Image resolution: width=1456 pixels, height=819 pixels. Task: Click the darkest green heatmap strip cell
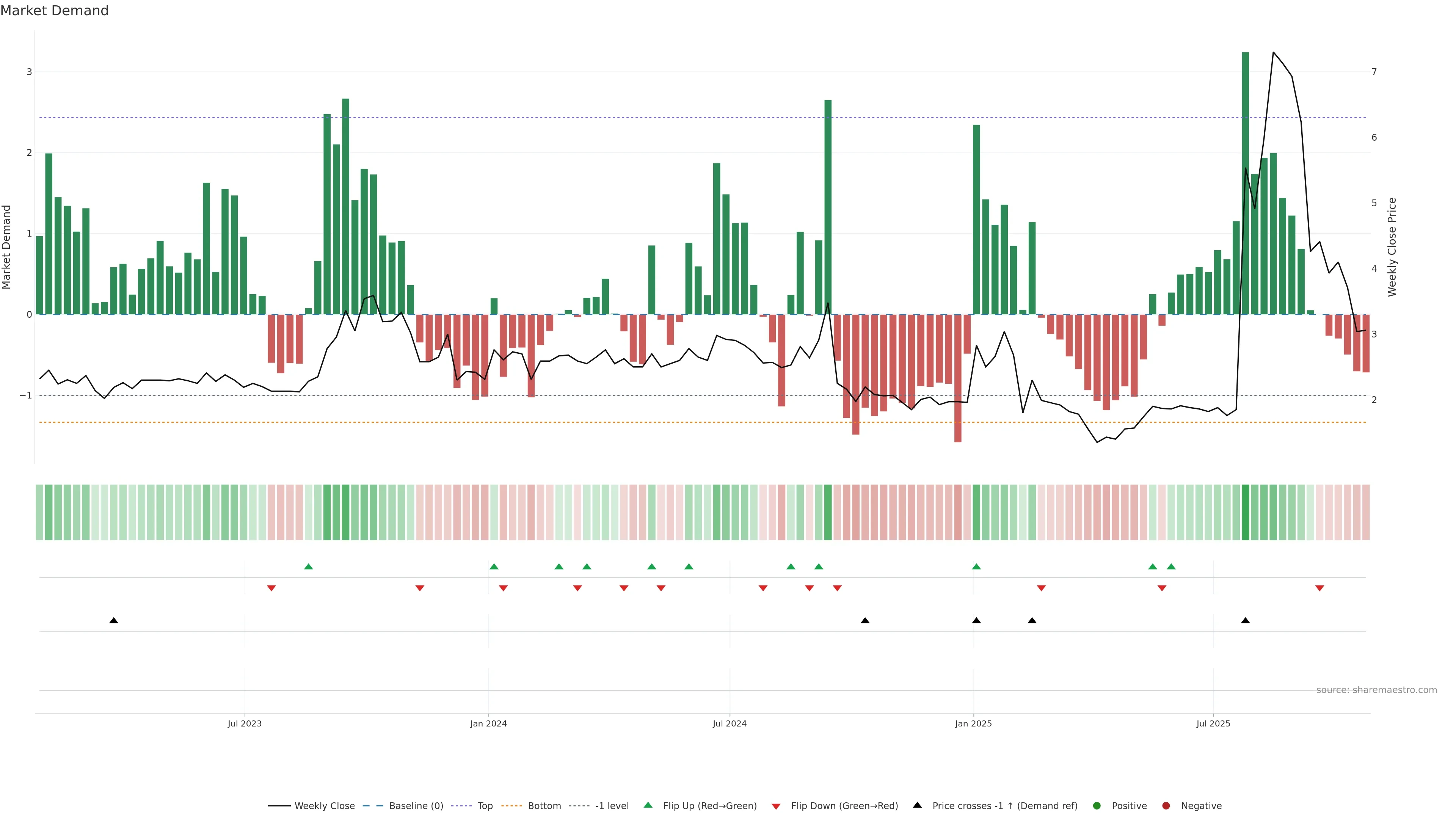[1245, 512]
